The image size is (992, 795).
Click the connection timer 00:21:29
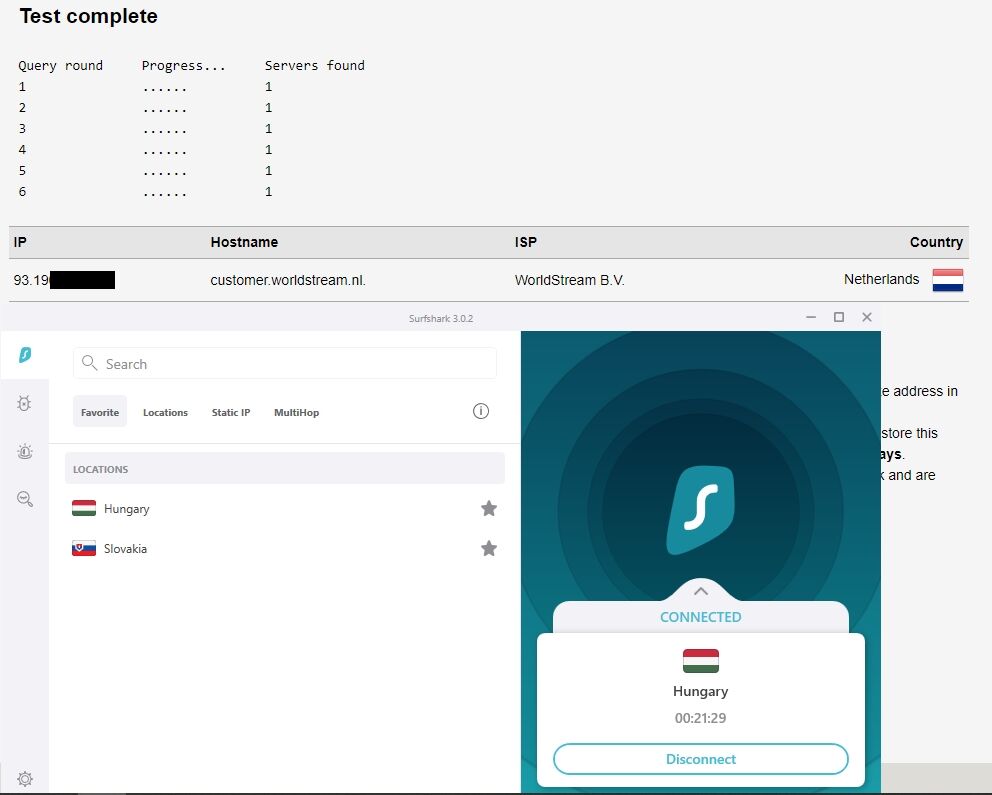(x=700, y=718)
